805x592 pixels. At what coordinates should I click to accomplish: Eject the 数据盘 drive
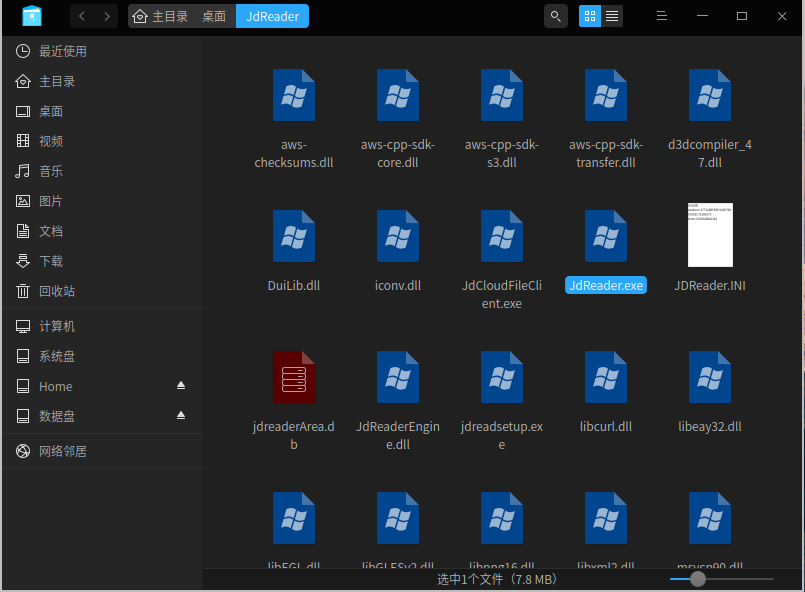point(181,415)
